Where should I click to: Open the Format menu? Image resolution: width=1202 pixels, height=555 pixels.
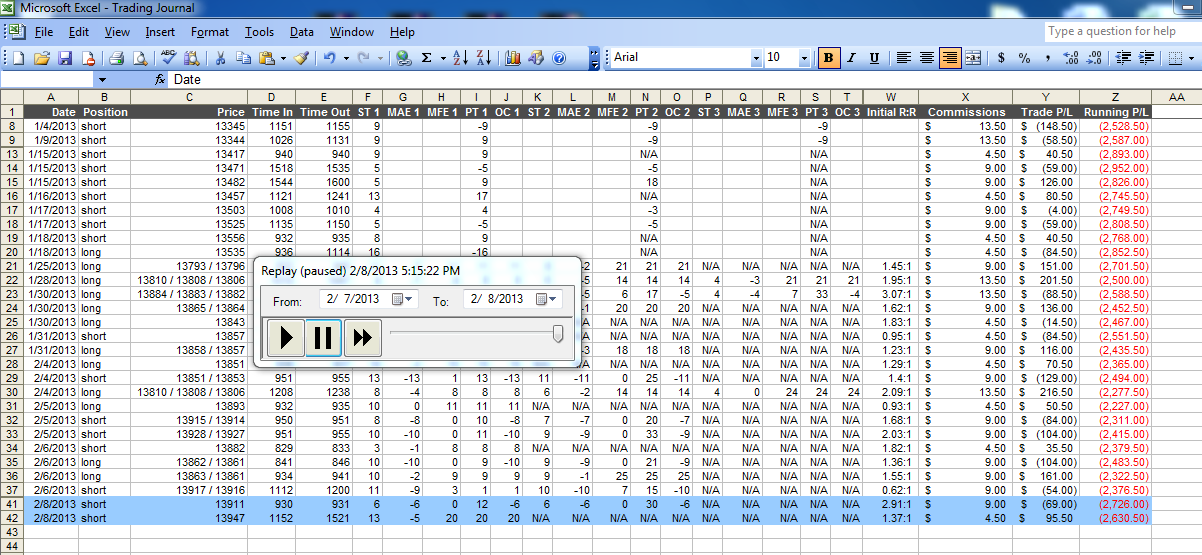pos(210,32)
